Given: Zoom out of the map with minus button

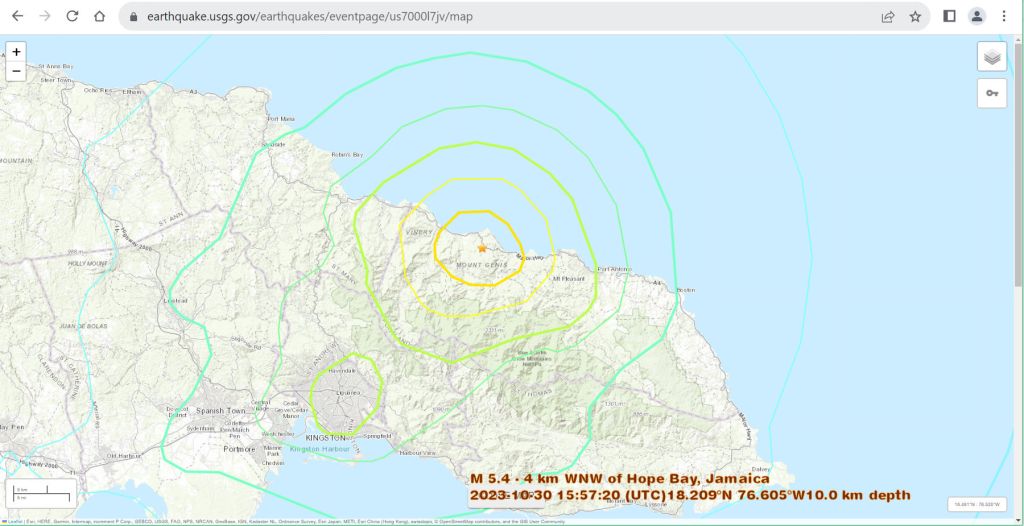Looking at the screenshot, I should 16,71.
